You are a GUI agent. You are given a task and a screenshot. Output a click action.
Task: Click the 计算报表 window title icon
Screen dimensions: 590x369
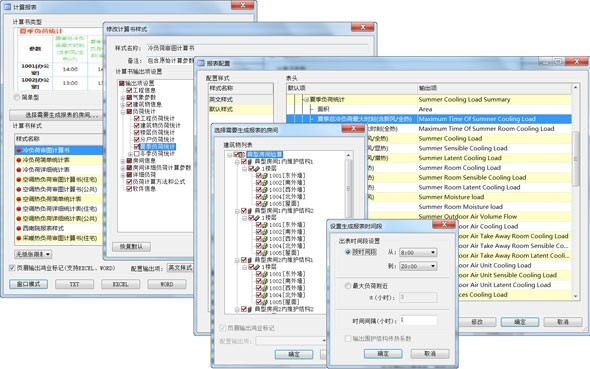pyautogui.click(x=7, y=7)
